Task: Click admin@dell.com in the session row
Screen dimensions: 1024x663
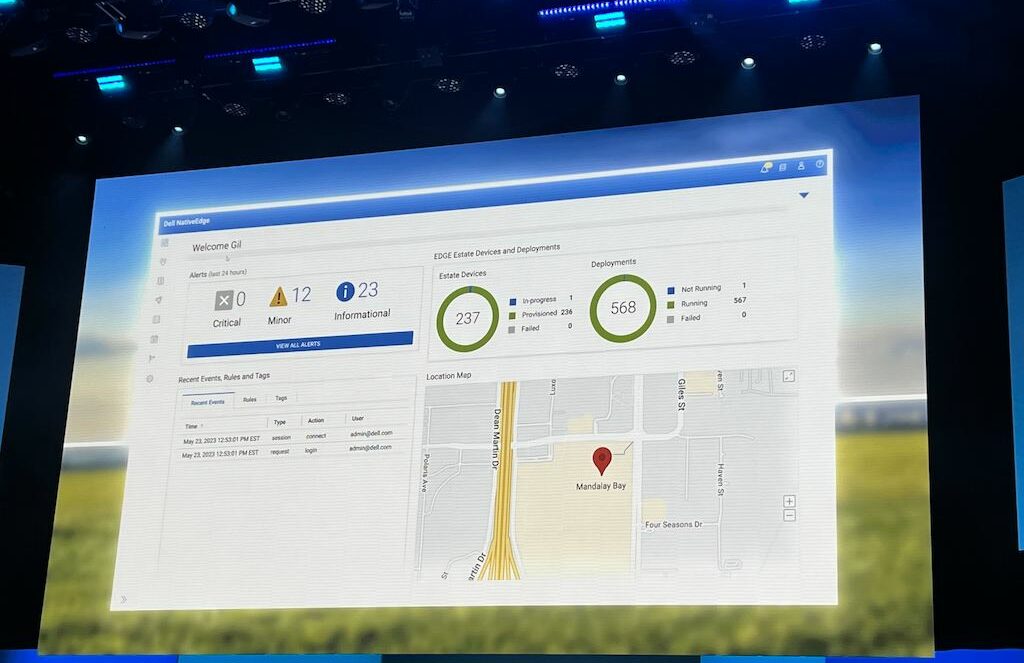Action: click(371, 433)
